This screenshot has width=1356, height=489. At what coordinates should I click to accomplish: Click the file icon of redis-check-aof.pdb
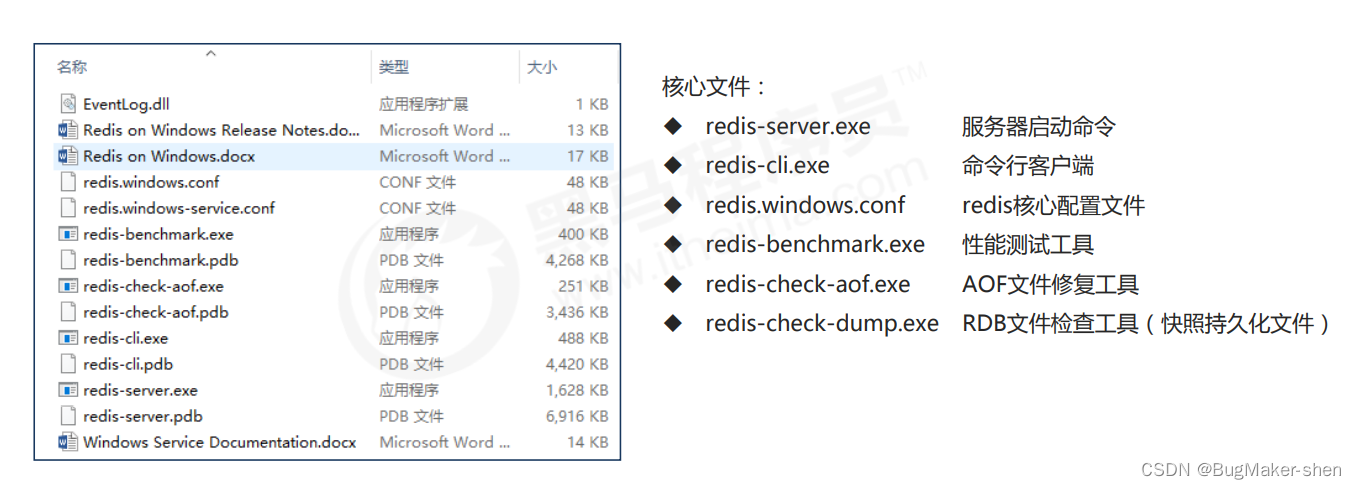coord(68,312)
